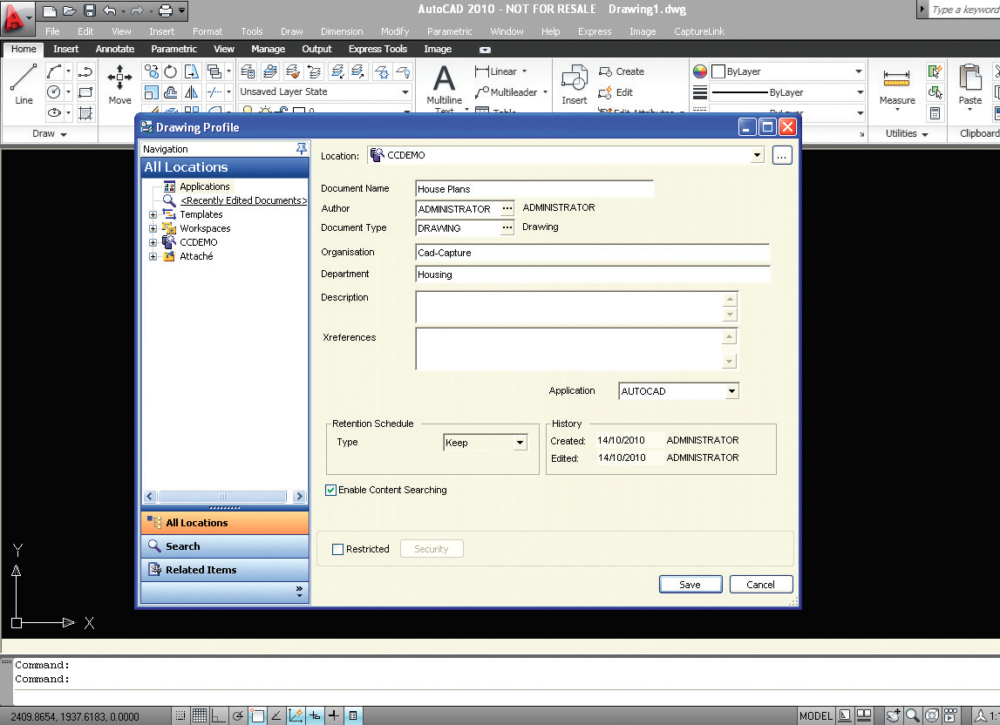Viewport: 1000px width, 725px height.
Task: Expand the Workspaces tree node
Action: click(x=153, y=228)
